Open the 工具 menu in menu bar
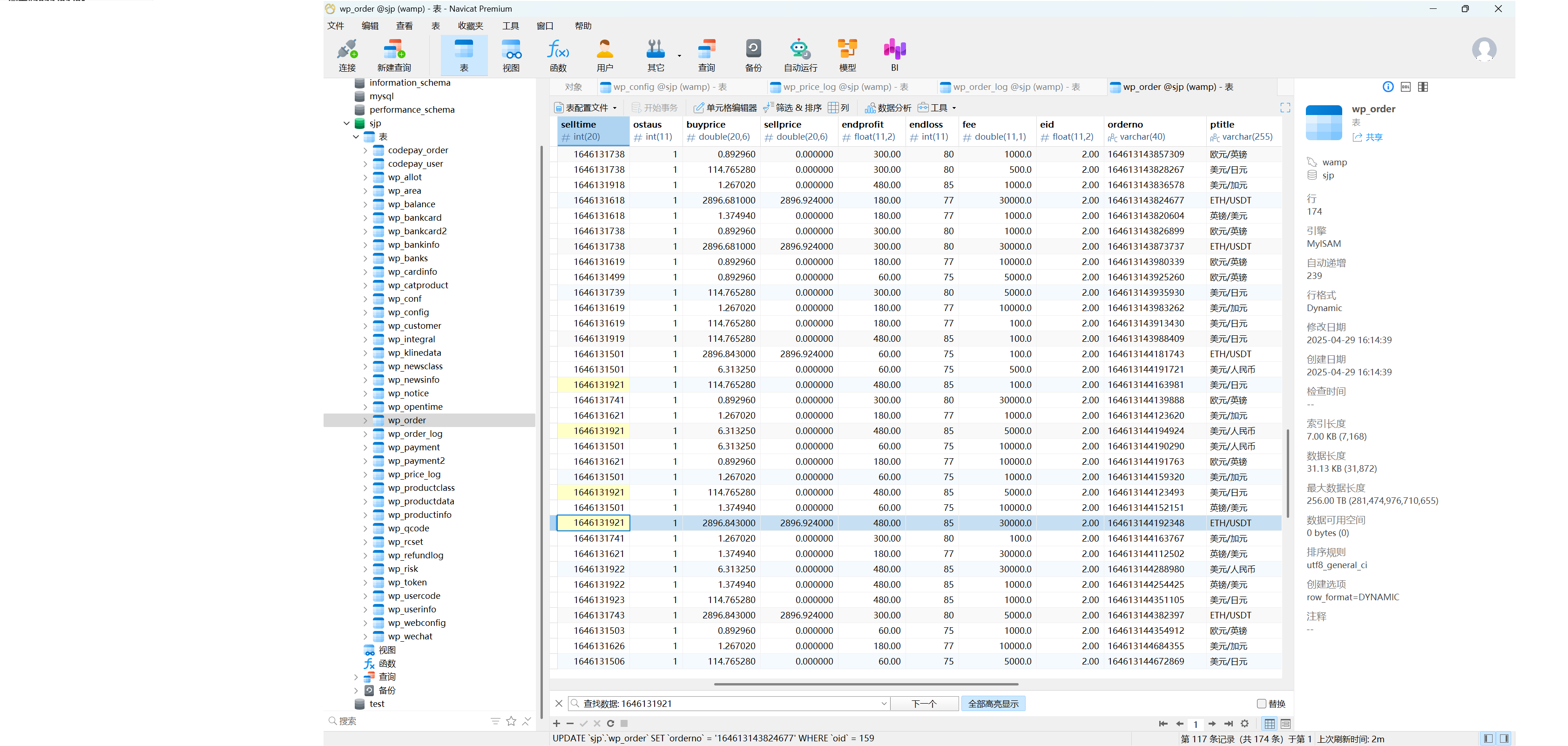 [x=510, y=26]
